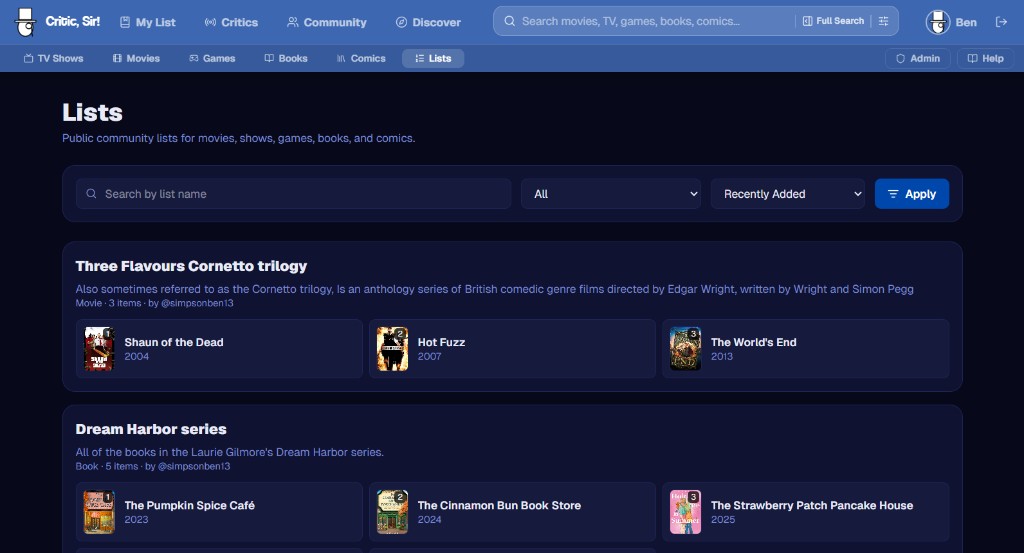Apply the list filters

[911, 194]
